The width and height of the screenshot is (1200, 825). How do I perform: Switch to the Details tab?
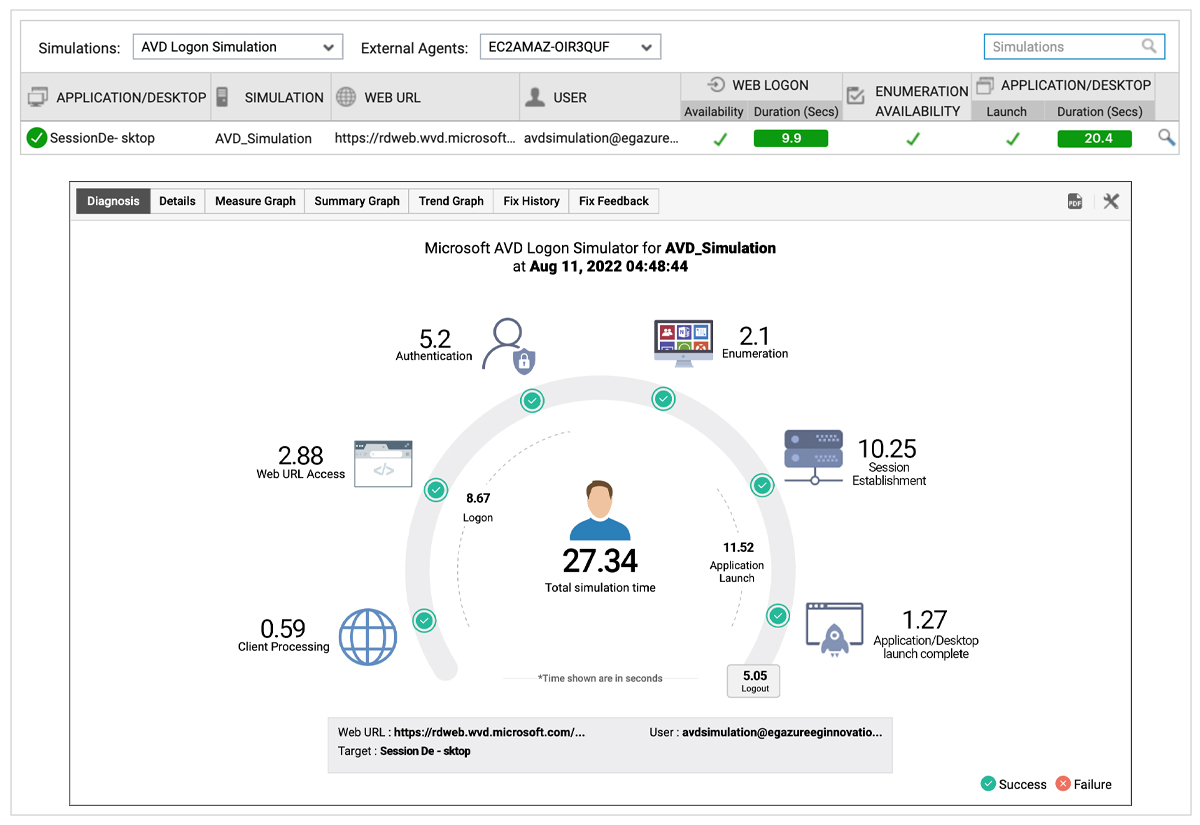[x=177, y=201]
